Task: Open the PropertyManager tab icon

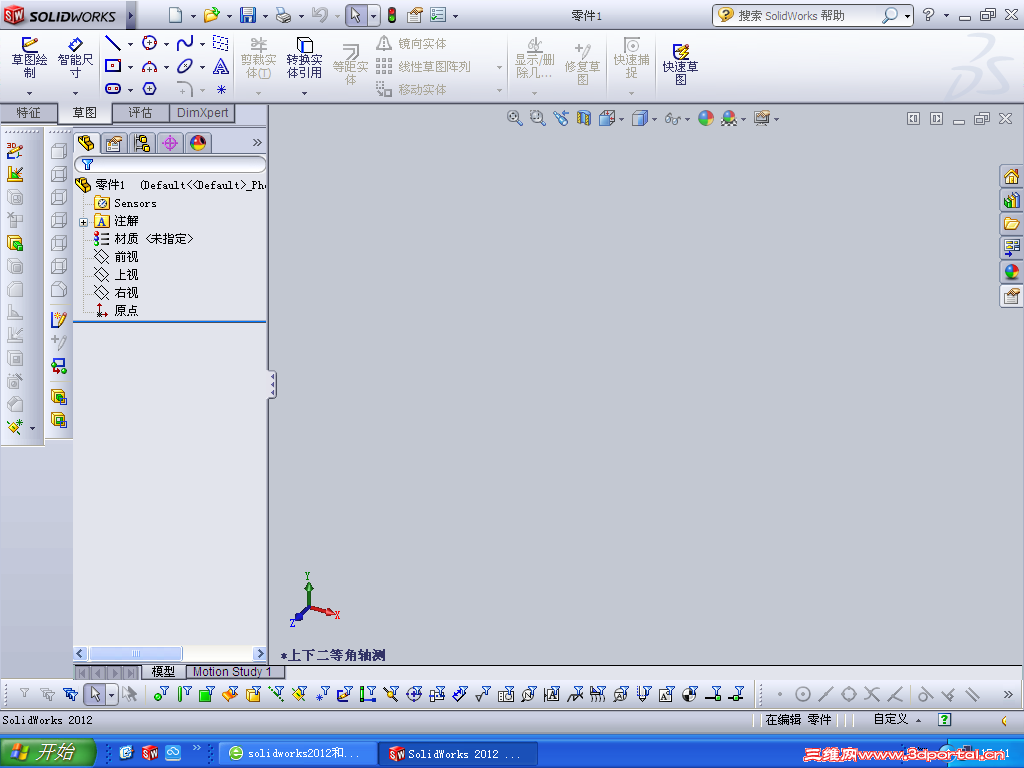Action: (x=114, y=143)
